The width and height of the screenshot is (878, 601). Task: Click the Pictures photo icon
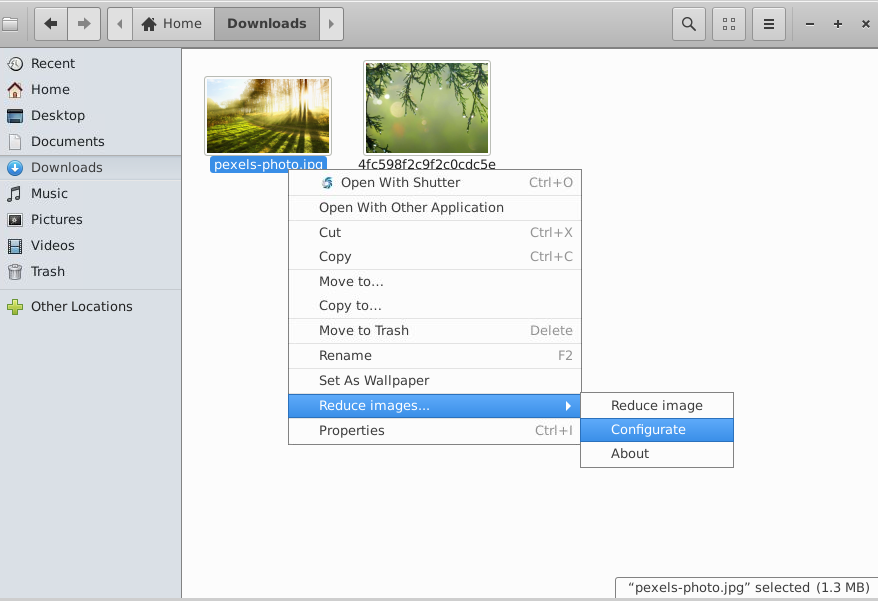pos(15,220)
